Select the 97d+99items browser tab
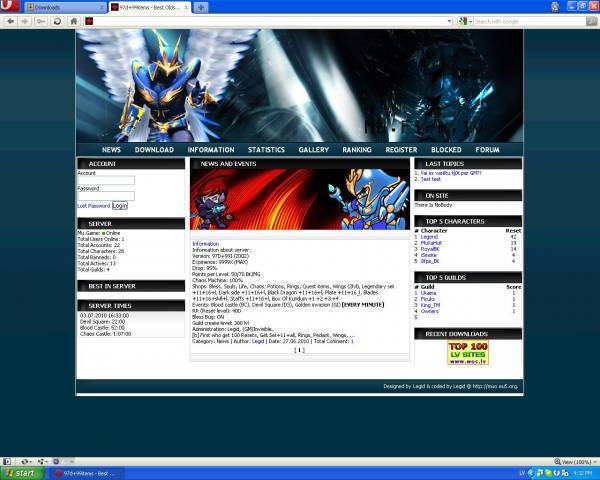The height and width of the screenshot is (480, 600). (150, 7)
